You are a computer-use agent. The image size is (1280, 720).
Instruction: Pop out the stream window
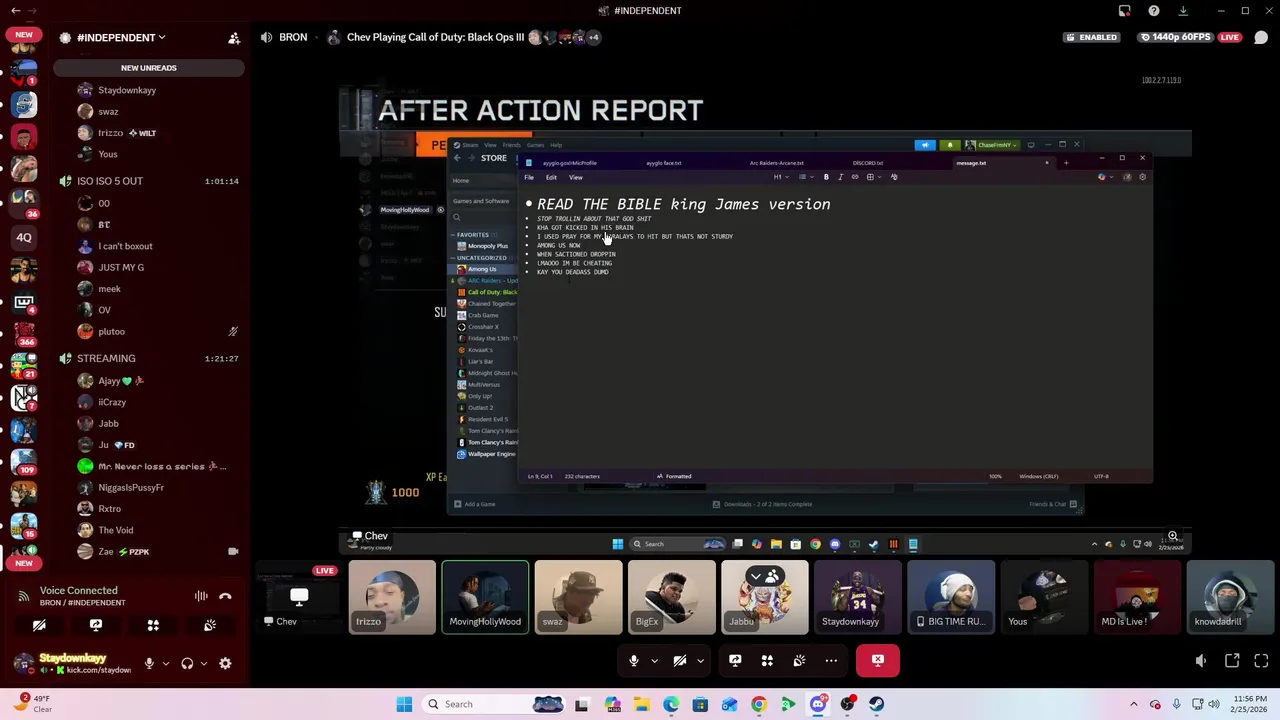tap(1232, 660)
